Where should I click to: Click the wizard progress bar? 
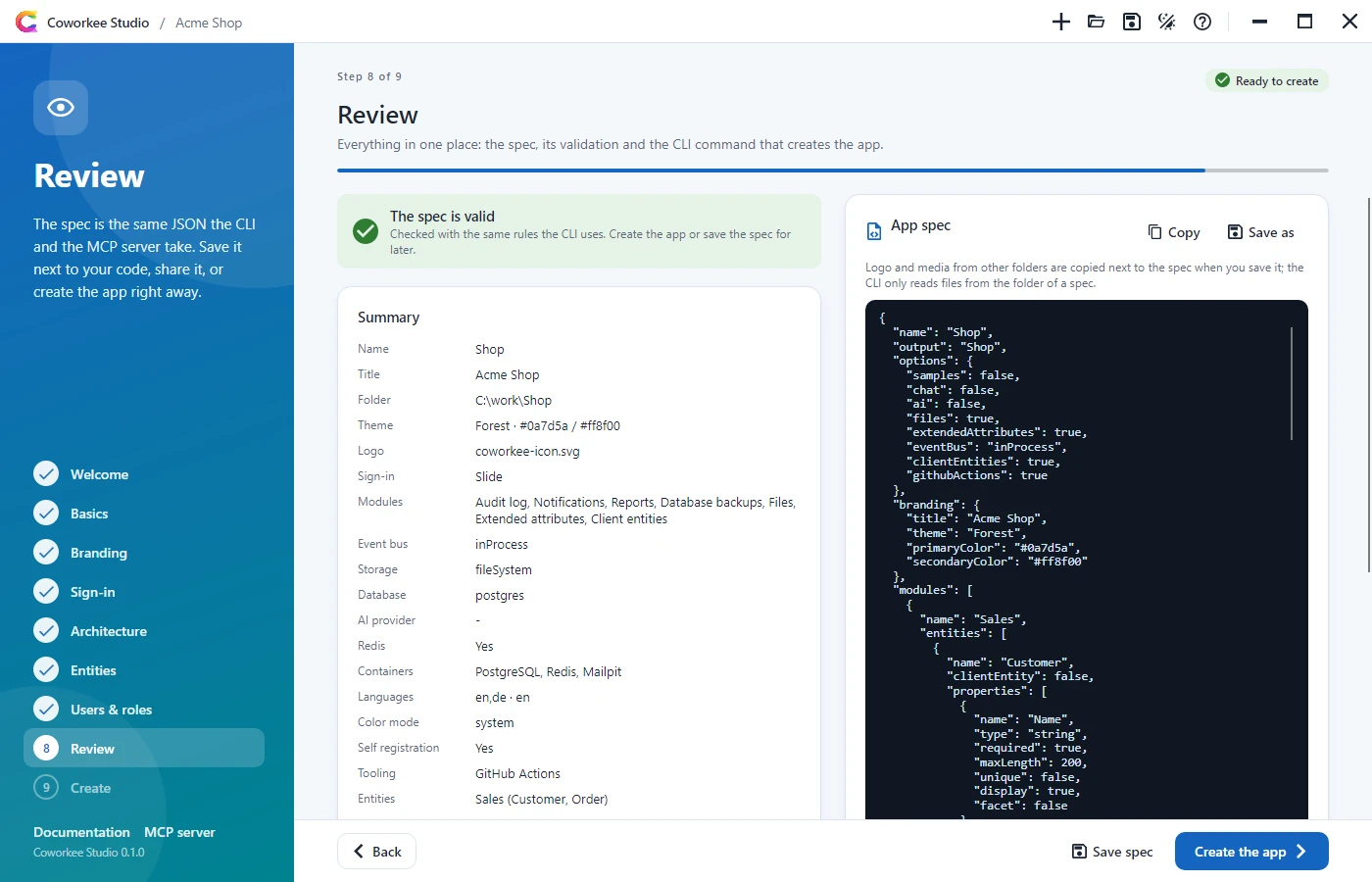click(833, 171)
